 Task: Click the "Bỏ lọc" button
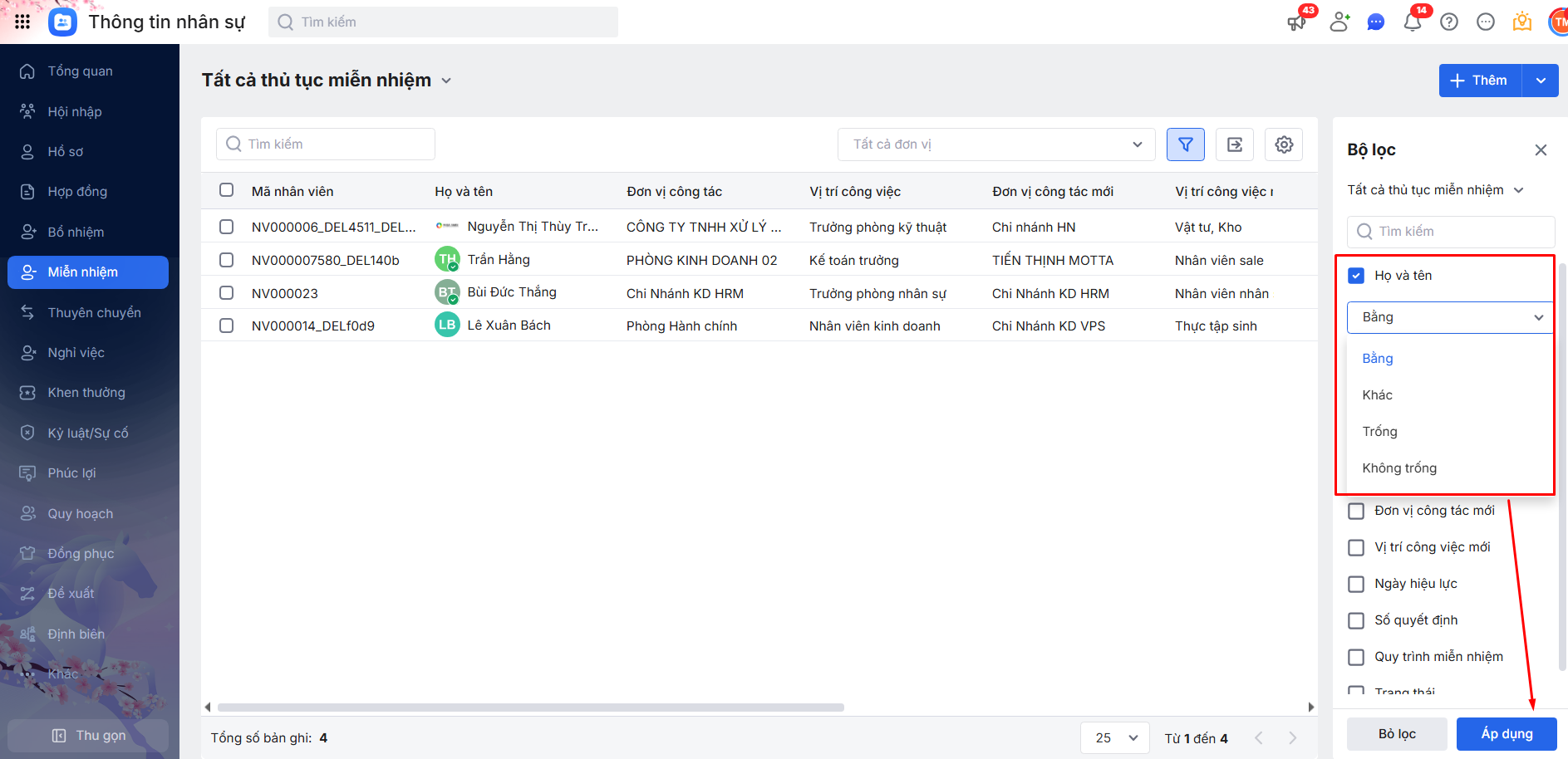[x=1396, y=734]
